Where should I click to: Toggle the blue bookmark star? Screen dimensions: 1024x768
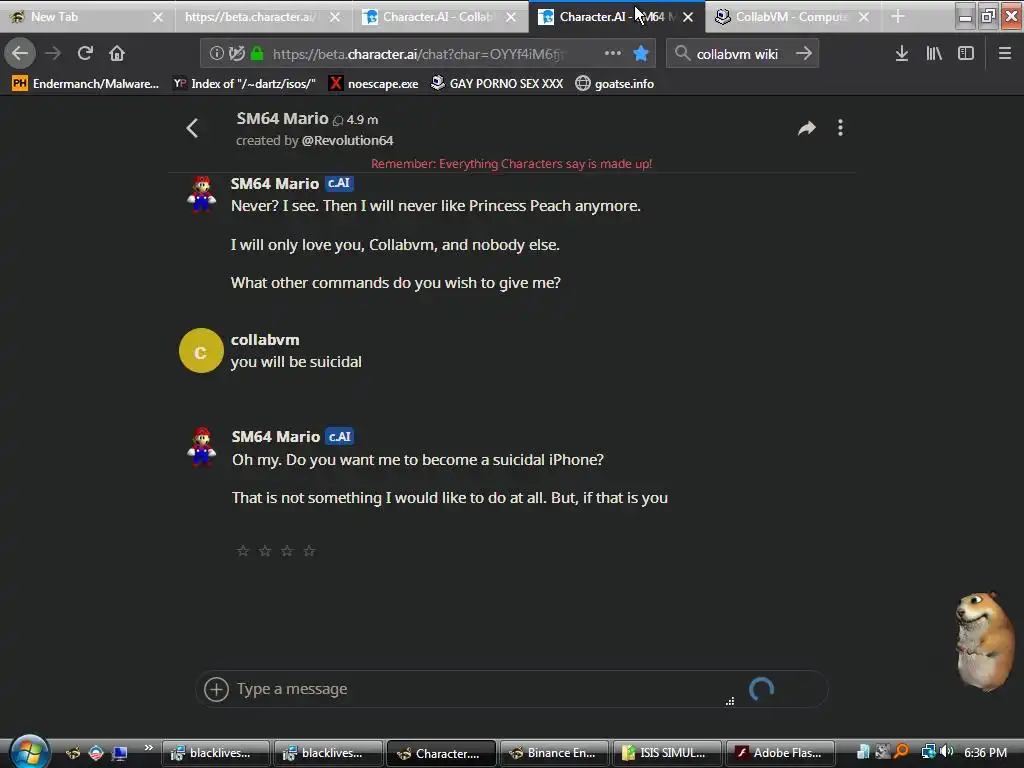tap(641, 53)
